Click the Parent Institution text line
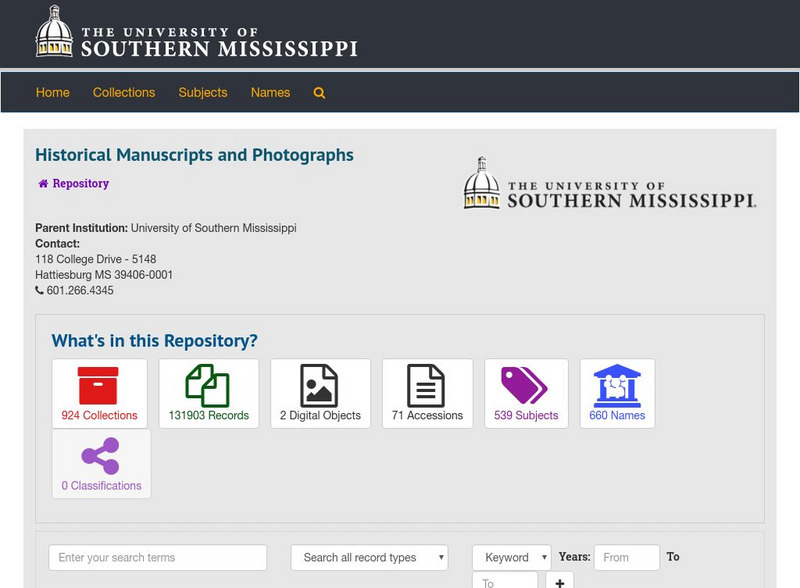The height and width of the screenshot is (588, 800). 166,228
